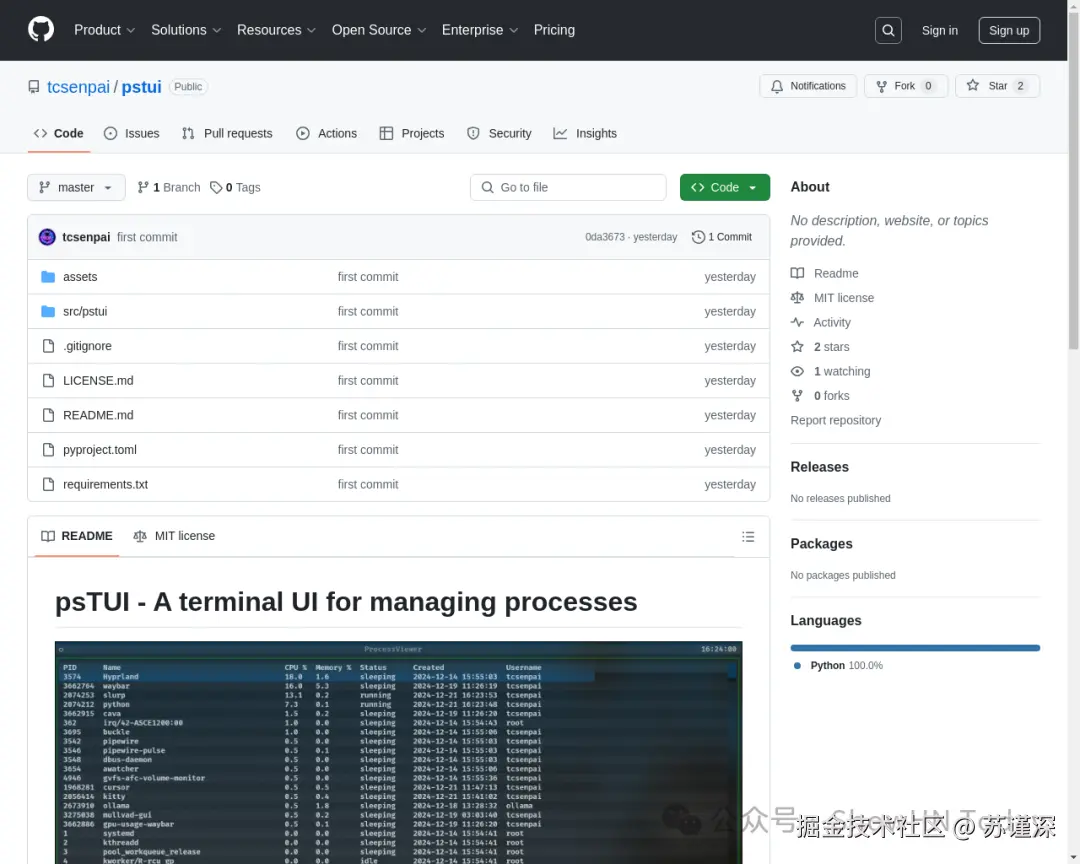1080x864 pixels.
Task: Click the Sign up button
Action: (1008, 30)
